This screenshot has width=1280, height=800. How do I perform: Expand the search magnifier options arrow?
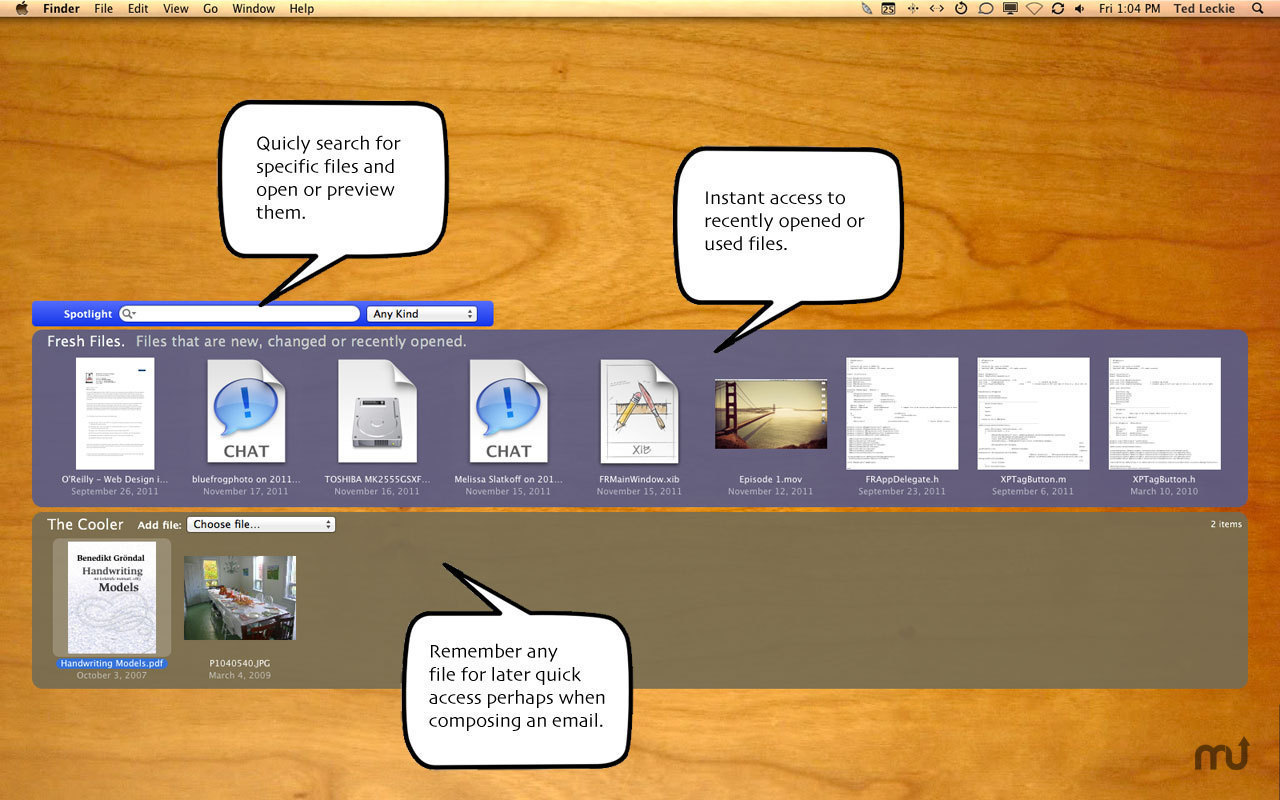(x=129, y=314)
